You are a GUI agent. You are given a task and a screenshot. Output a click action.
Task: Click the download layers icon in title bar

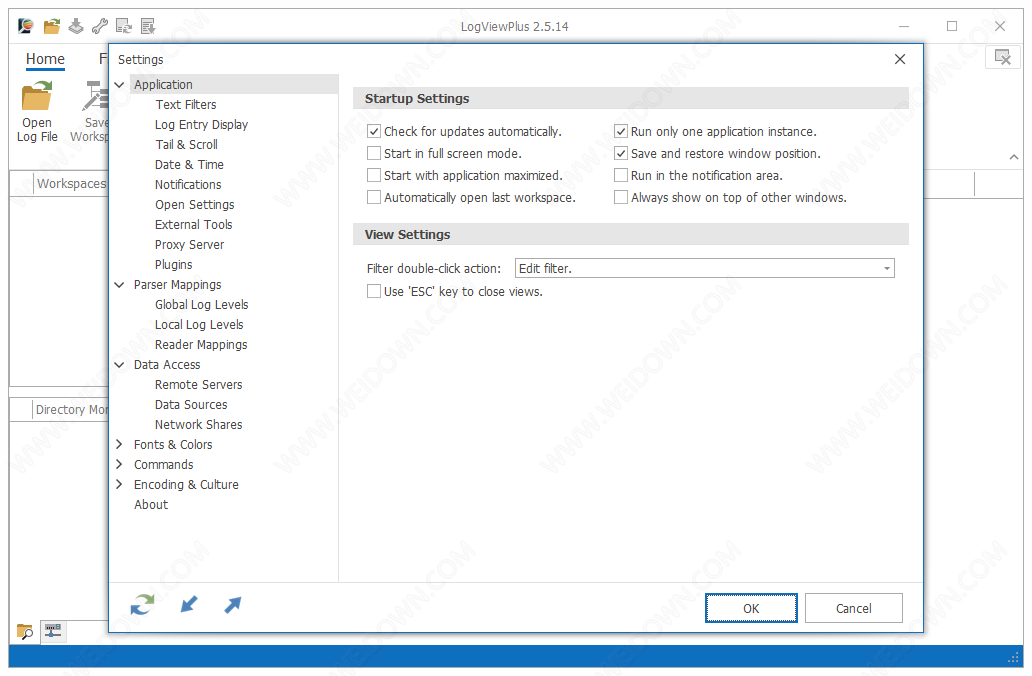click(76, 26)
